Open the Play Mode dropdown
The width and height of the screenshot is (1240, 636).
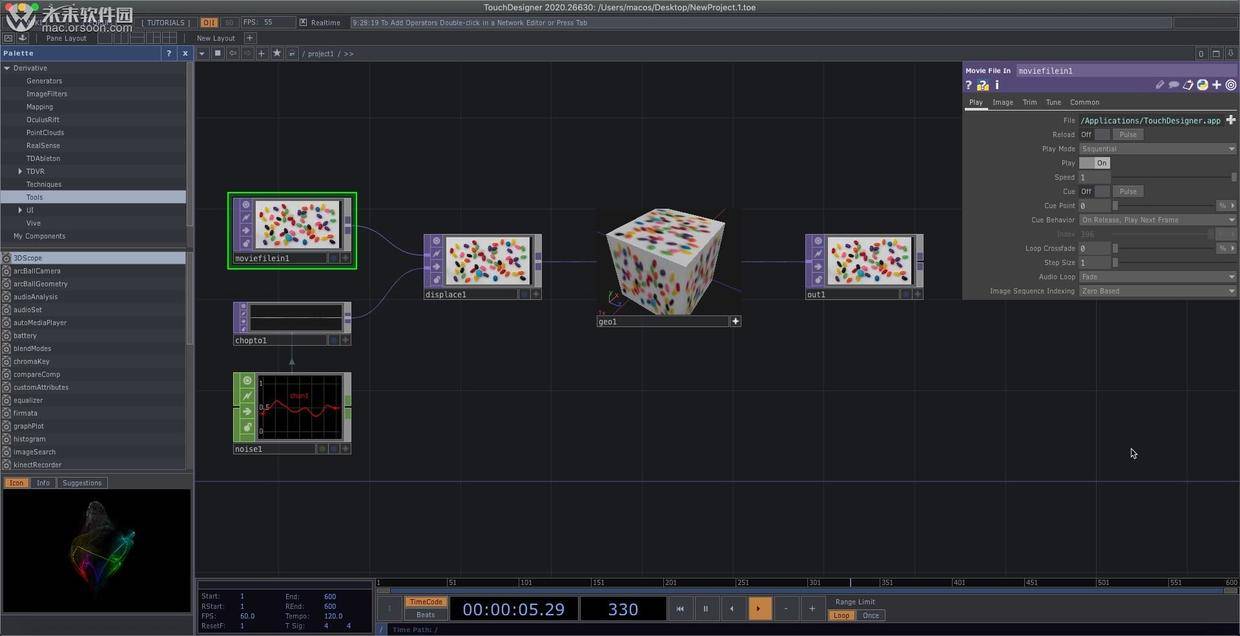[1155, 148]
